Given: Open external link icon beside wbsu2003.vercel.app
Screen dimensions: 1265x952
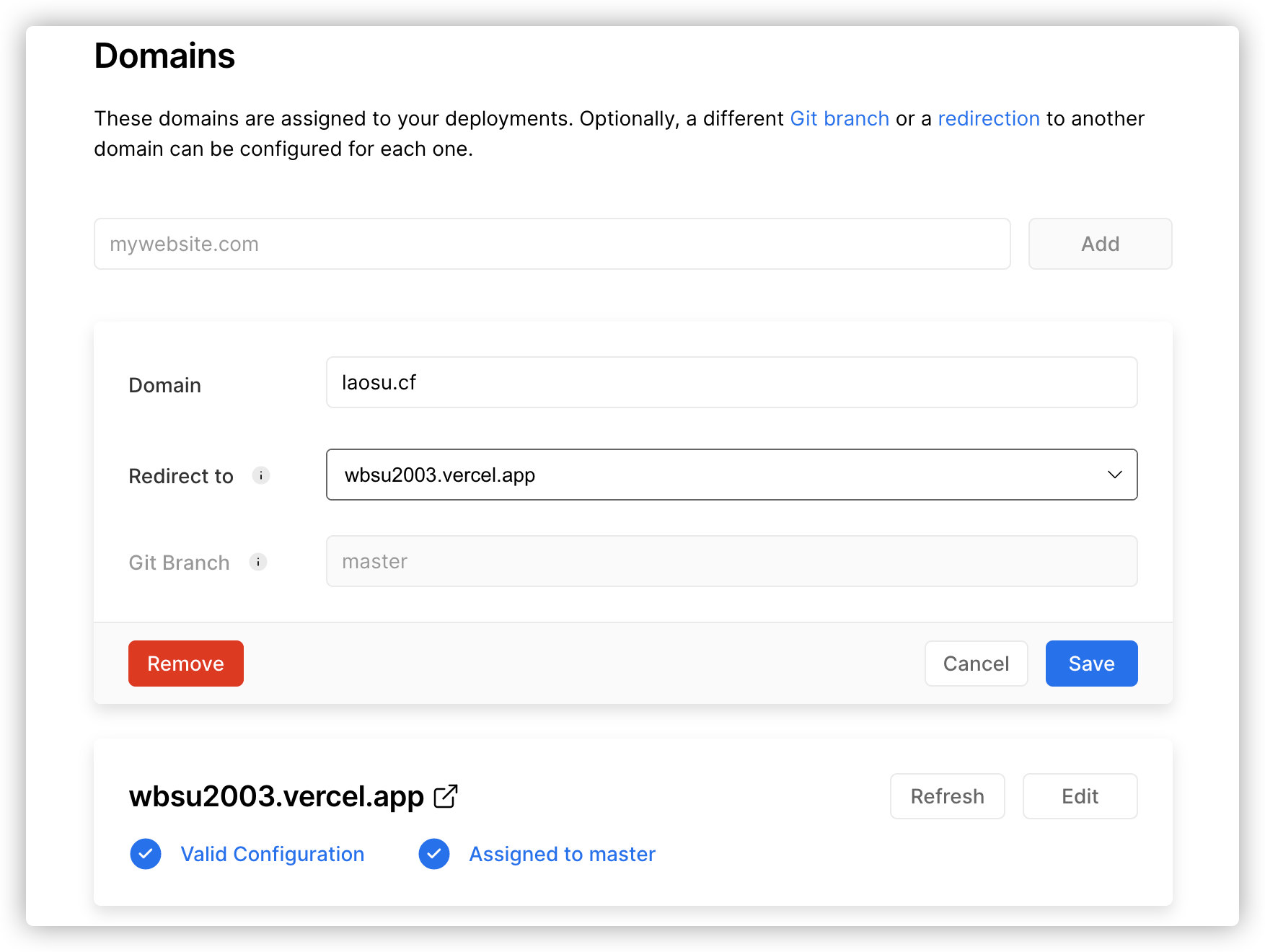Looking at the screenshot, I should tap(446, 796).
